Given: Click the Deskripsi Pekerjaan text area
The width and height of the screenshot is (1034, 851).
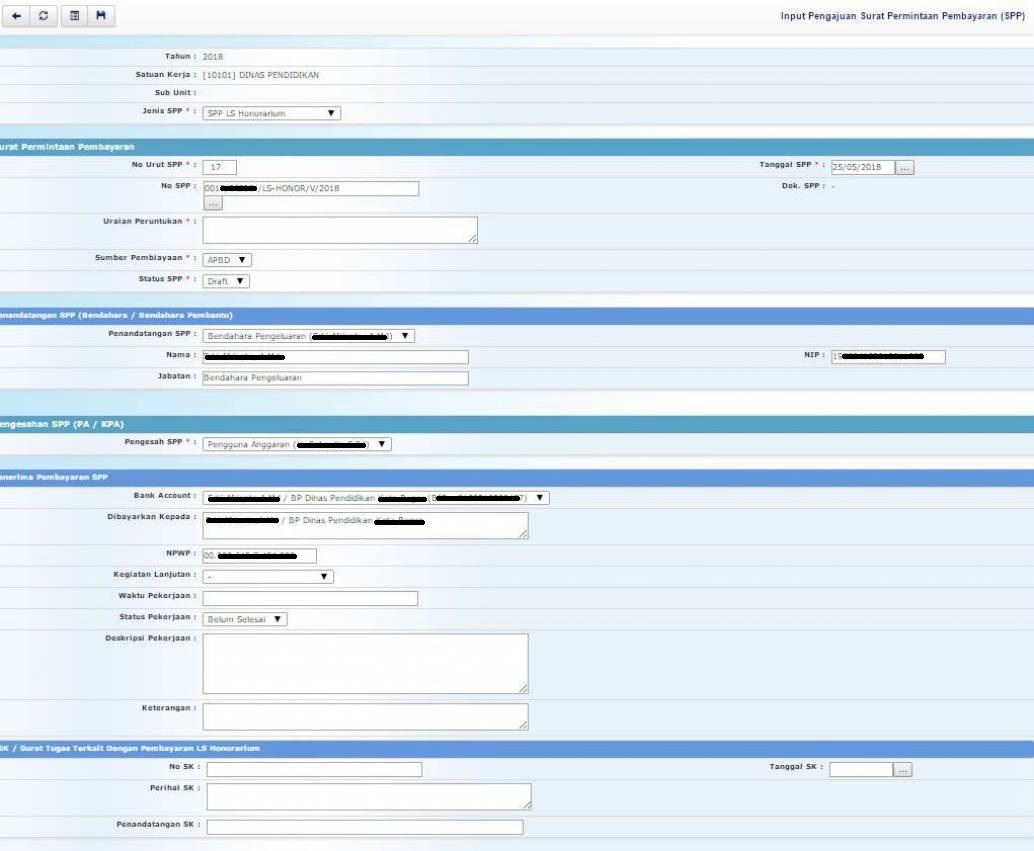Looking at the screenshot, I should tap(365, 663).
